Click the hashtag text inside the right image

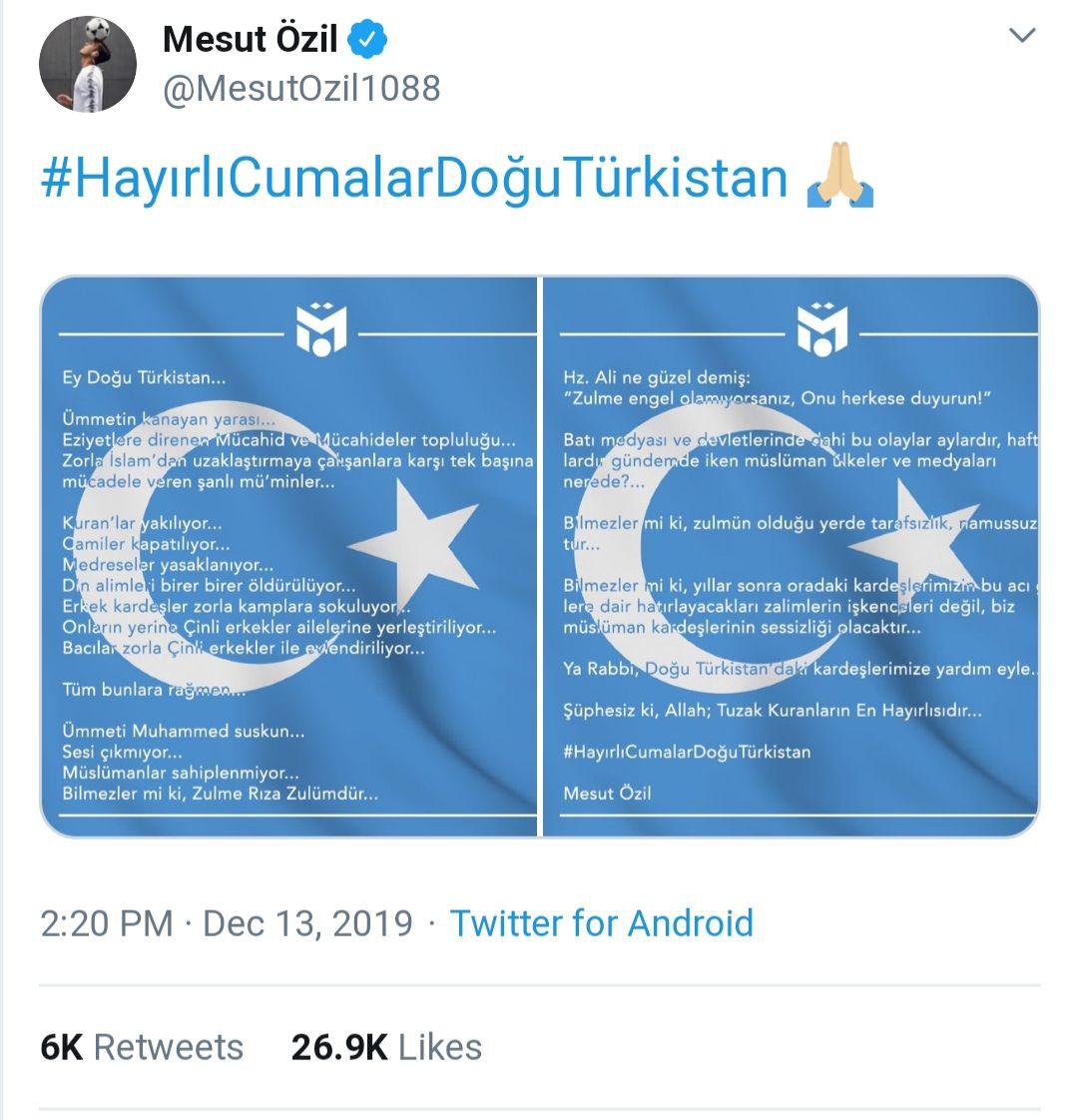(x=687, y=752)
